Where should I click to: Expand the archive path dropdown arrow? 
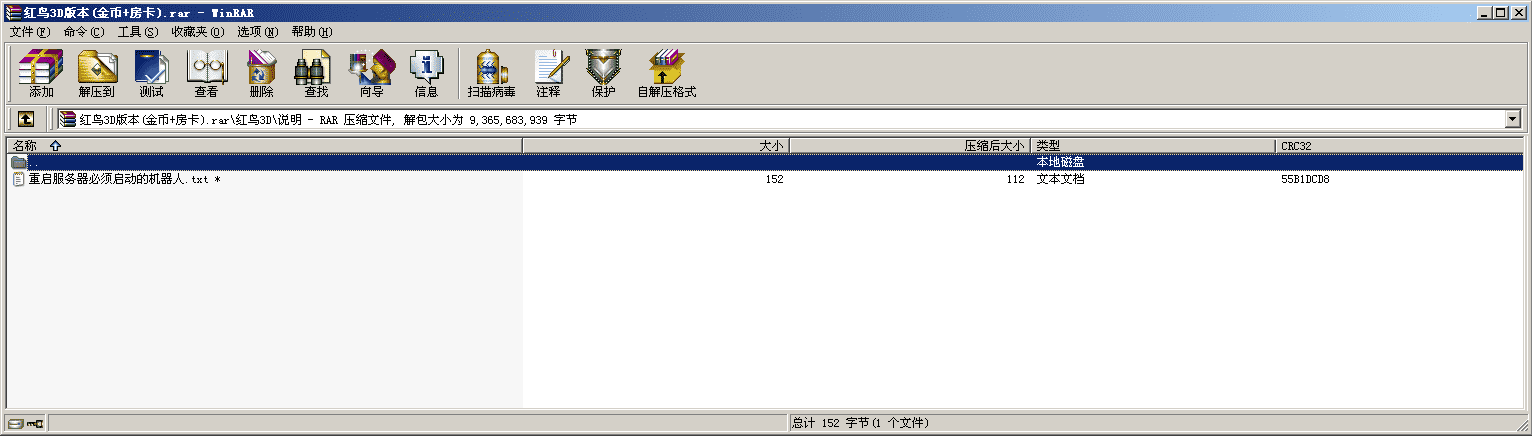1512,119
